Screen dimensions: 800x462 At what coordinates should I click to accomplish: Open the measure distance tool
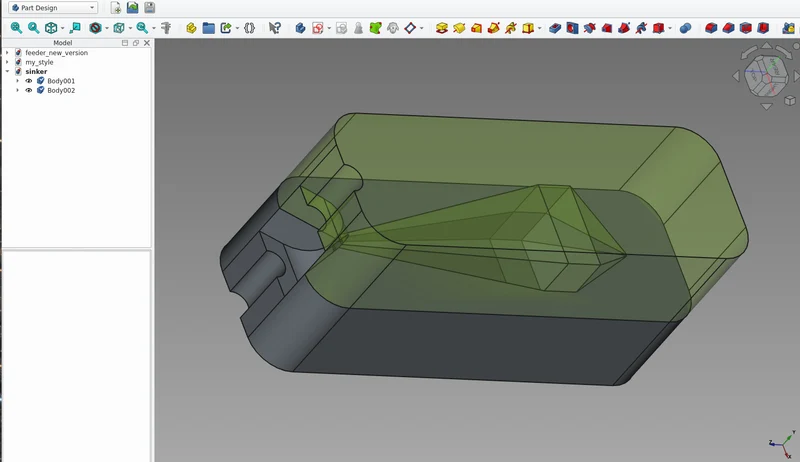[x=166, y=28]
